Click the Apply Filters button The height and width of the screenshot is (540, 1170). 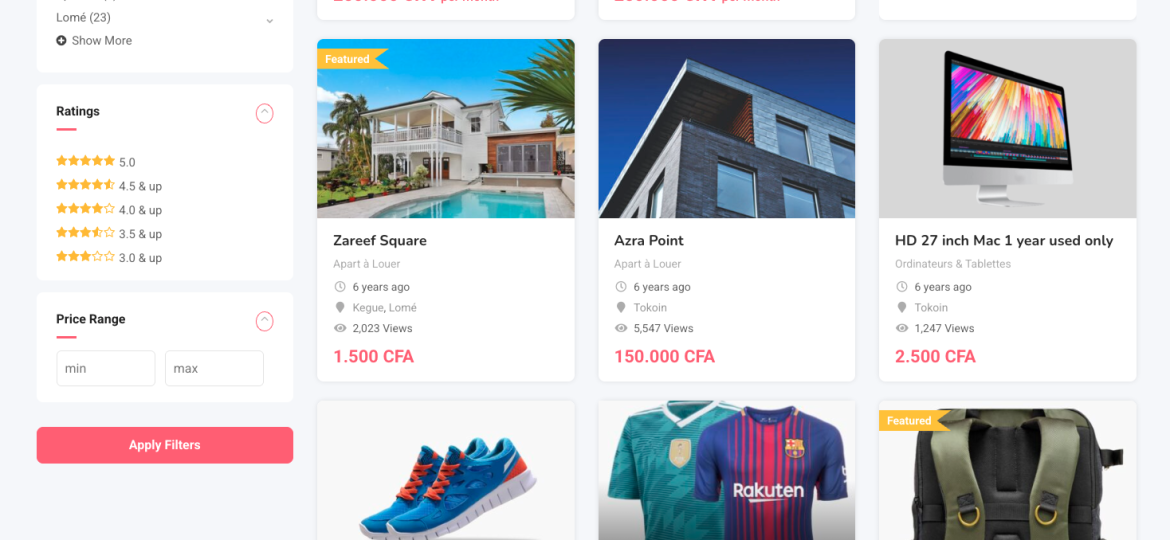coord(165,445)
